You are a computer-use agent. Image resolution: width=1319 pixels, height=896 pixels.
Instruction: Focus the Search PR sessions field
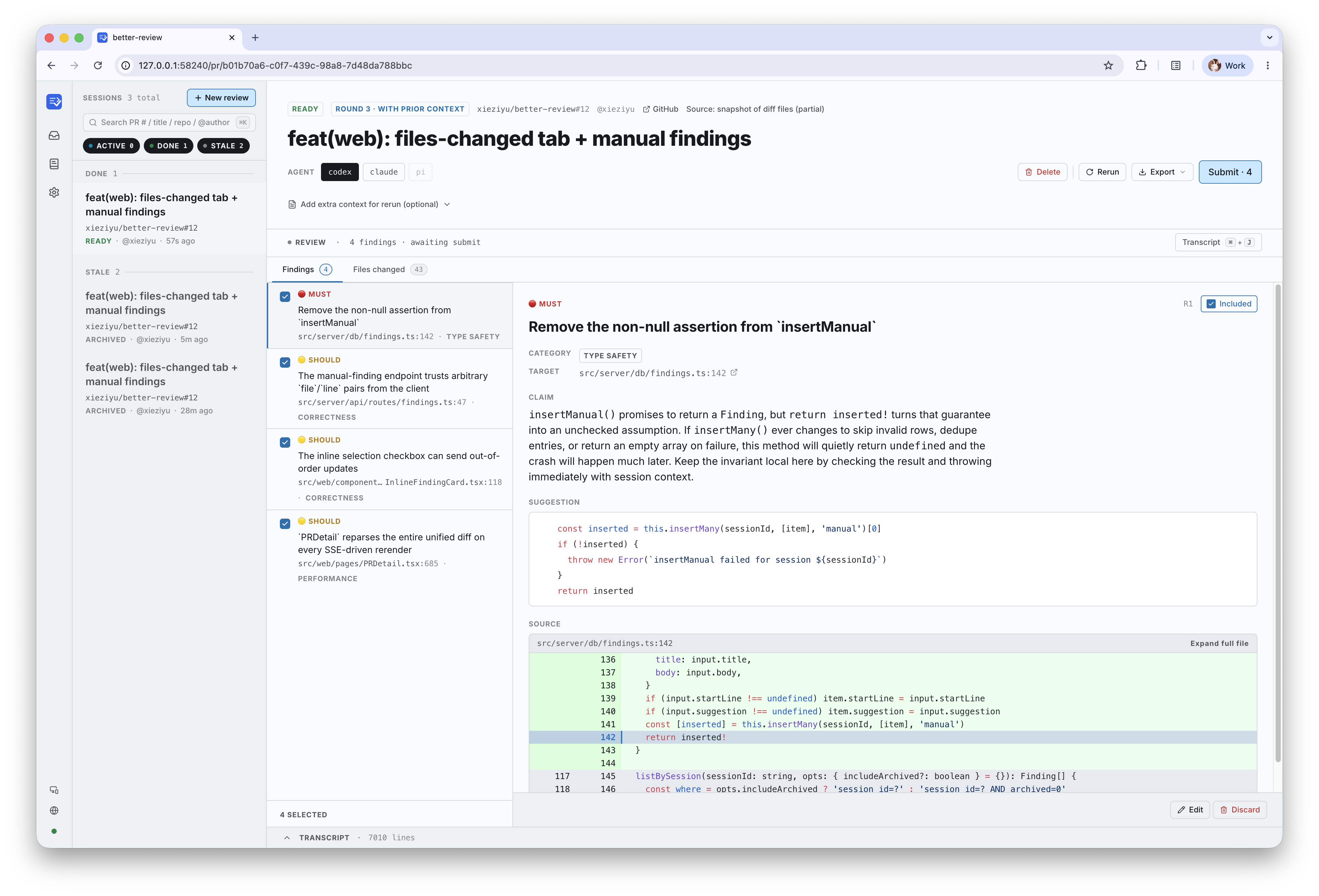(x=169, y=122)
